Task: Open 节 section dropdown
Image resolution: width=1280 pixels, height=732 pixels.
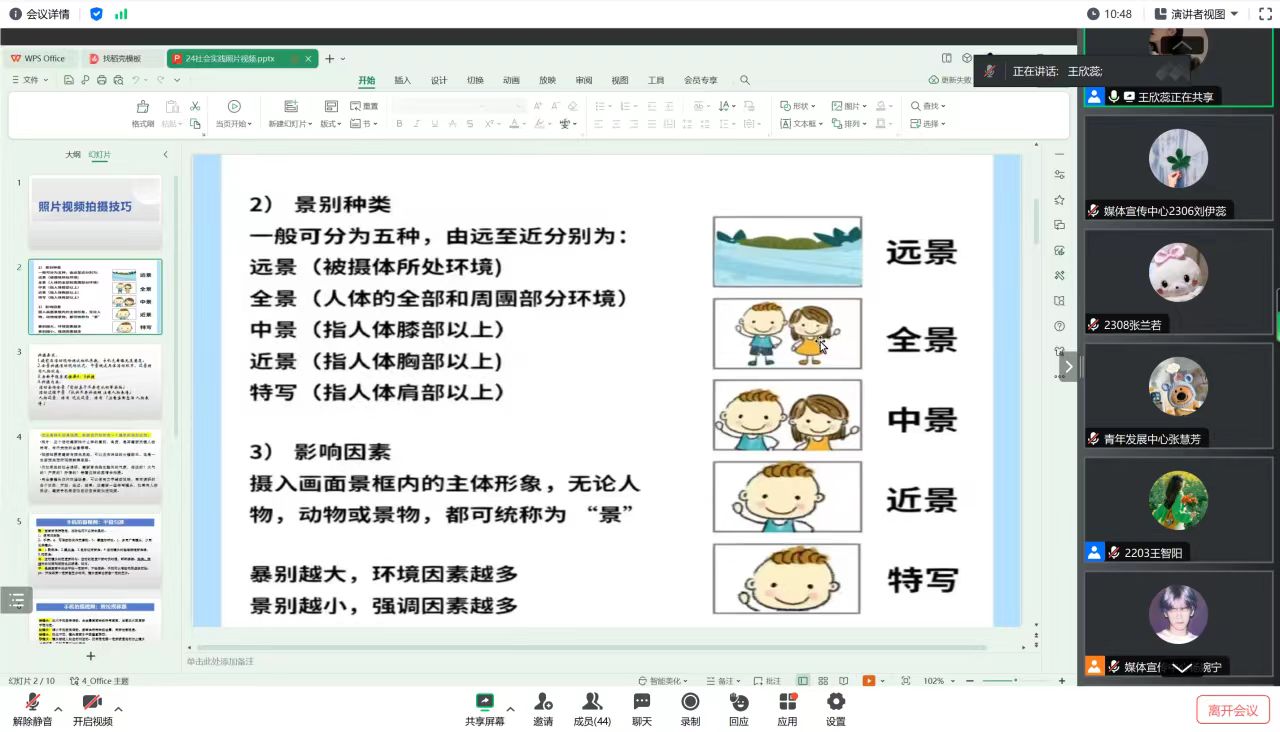Action: pos(364,124)
